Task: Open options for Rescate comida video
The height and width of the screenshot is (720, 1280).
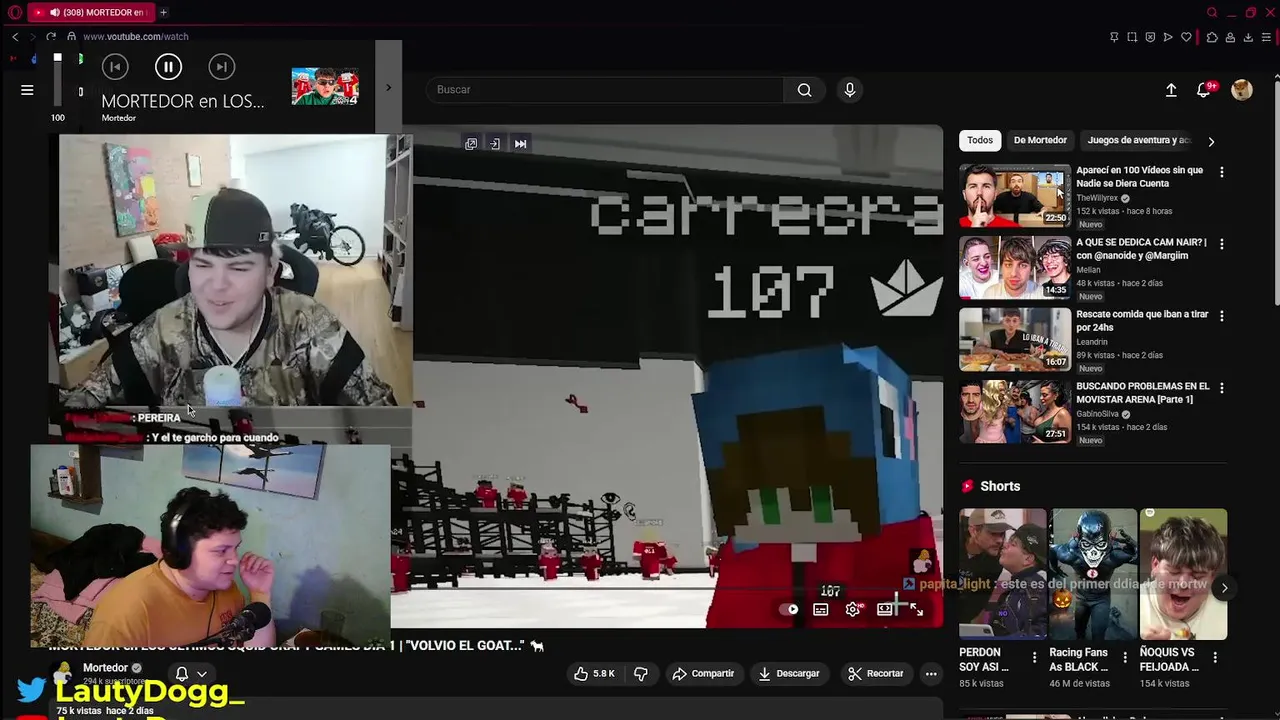Action: pyautogui.click(x=1221, y=316)
